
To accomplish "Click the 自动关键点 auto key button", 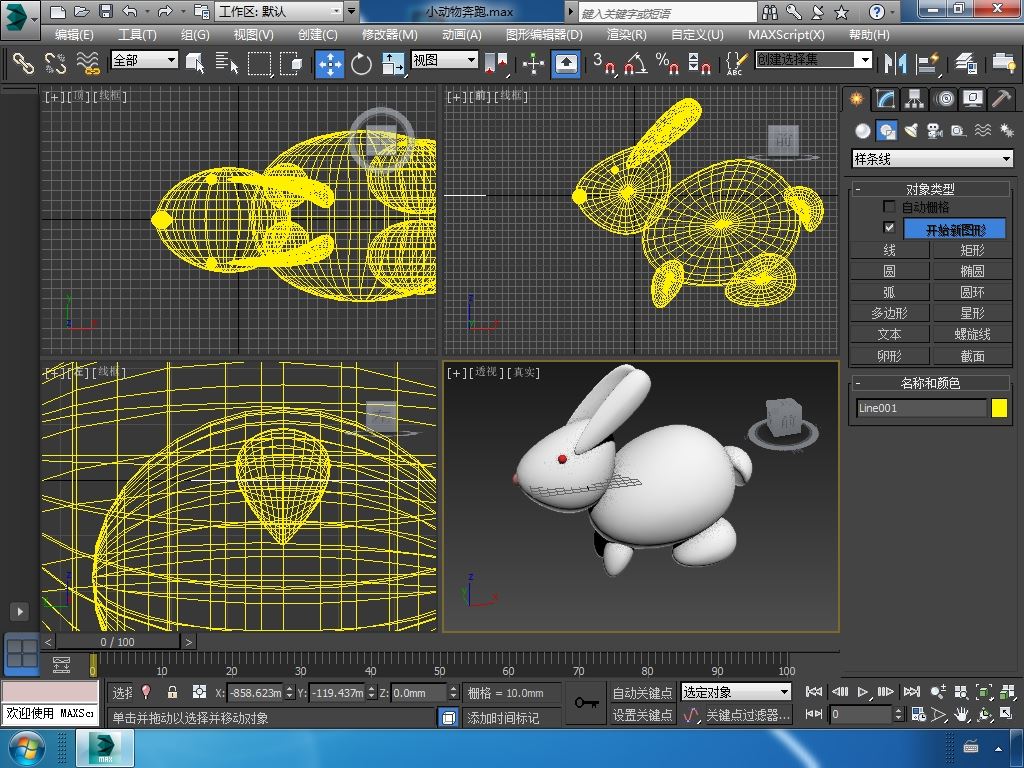I will click(x=642, y=692).
